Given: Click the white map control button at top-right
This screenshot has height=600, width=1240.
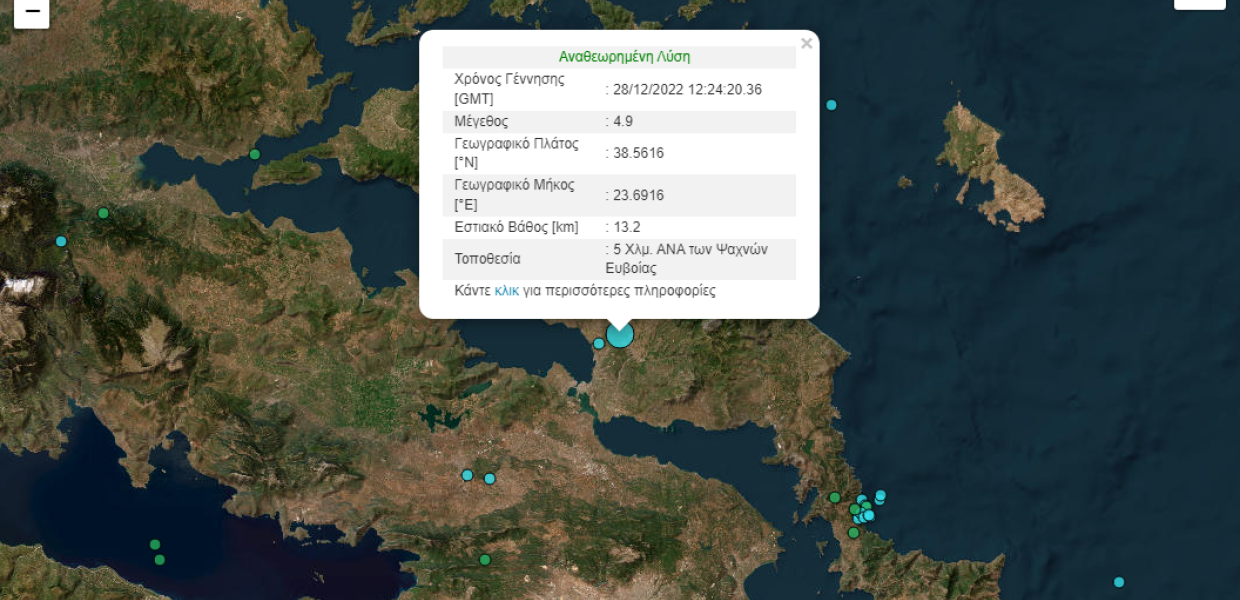Looking at the screenshot, I should [x=1200, y=3].
